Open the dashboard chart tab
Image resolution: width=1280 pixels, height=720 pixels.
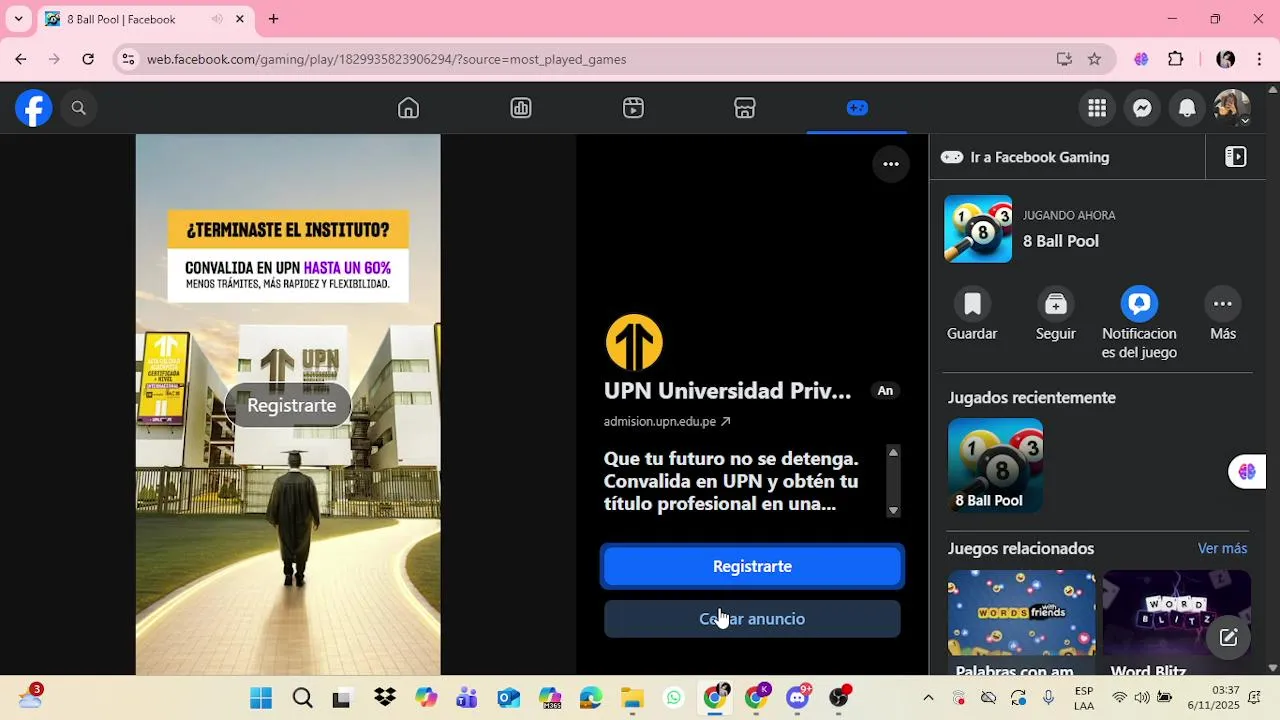point(521,108)
